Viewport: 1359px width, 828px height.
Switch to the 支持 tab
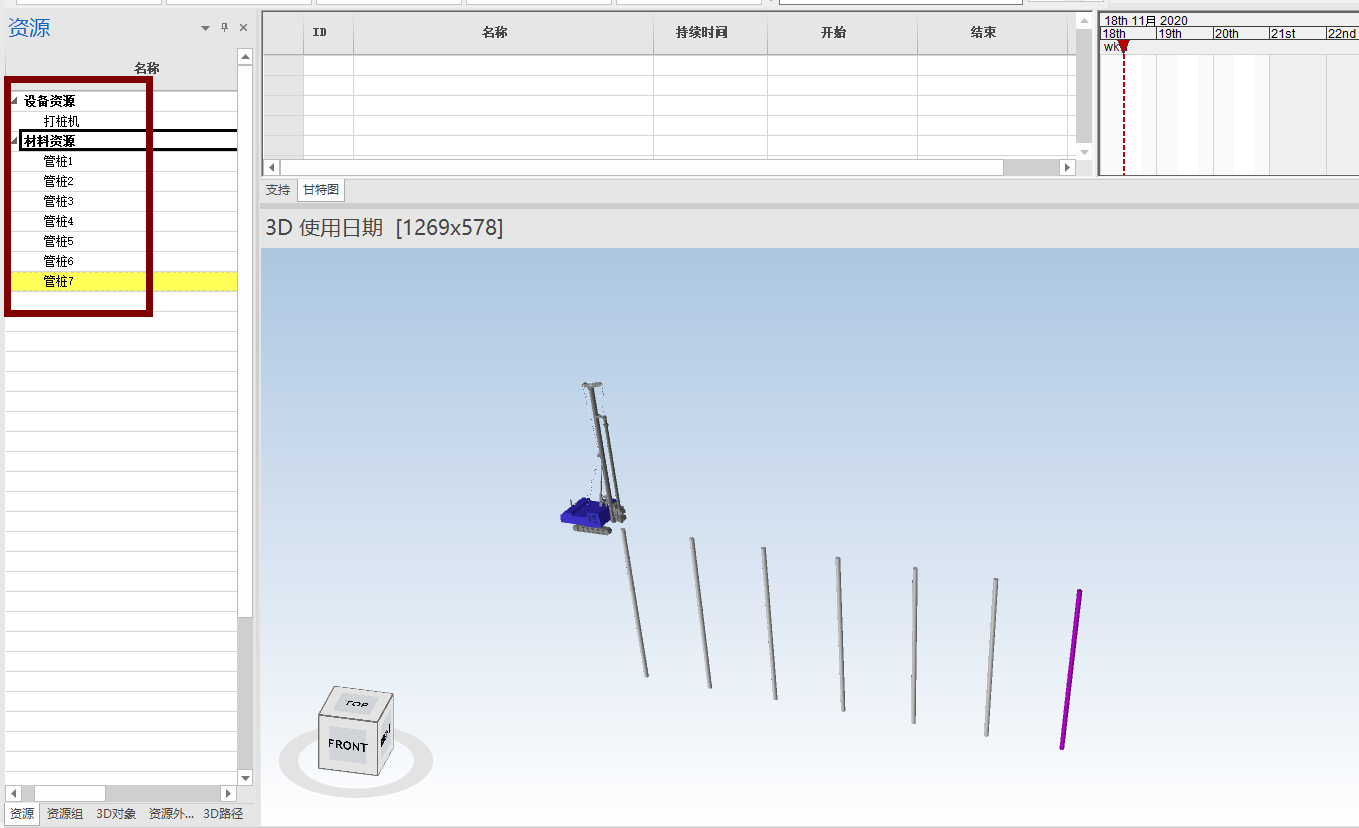[278, 189]
